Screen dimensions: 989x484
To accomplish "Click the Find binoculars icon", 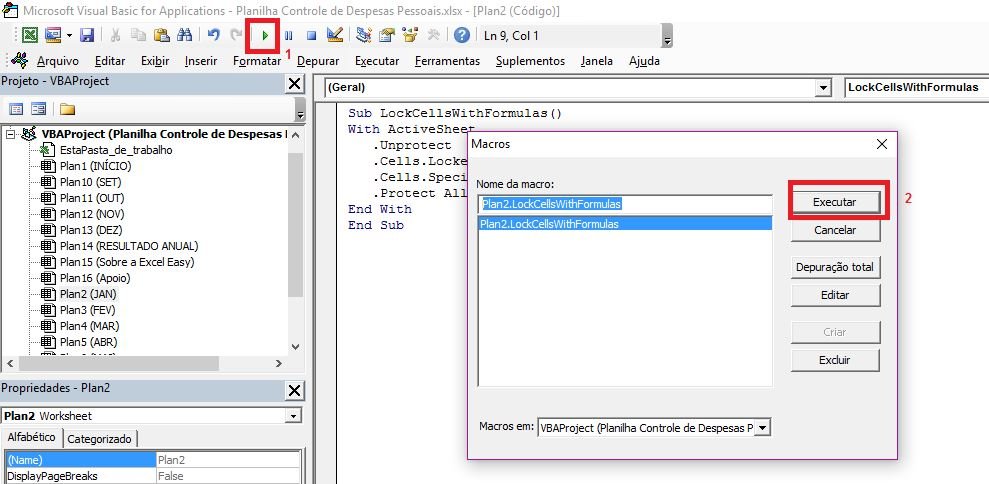I will click(184, 35).
